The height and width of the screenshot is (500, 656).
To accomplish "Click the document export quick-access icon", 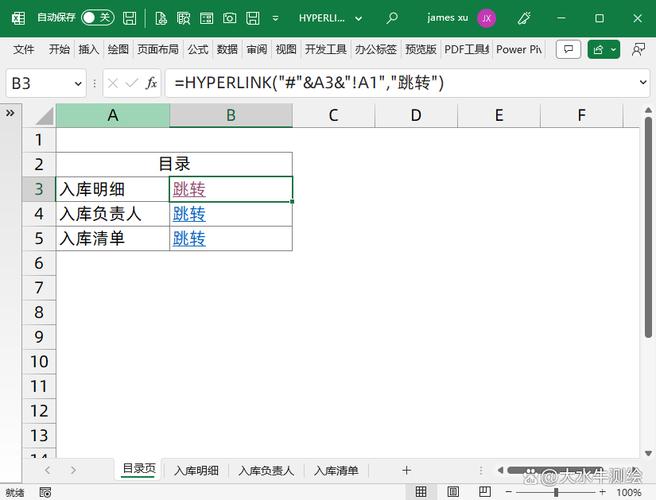I will 161,18.
